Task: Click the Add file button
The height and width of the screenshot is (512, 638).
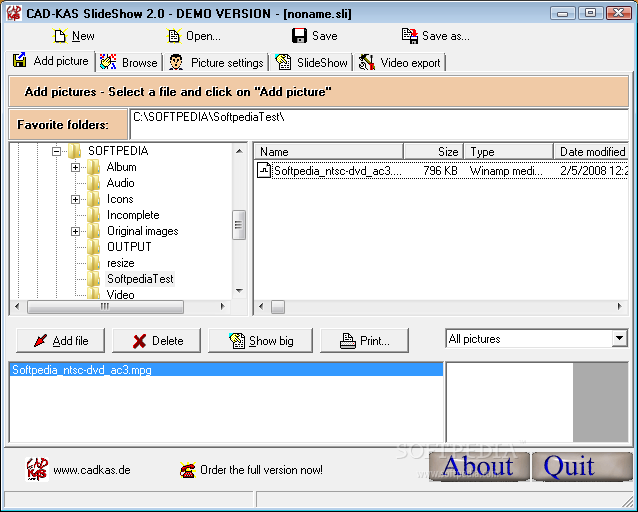Action: coord(60,341)
